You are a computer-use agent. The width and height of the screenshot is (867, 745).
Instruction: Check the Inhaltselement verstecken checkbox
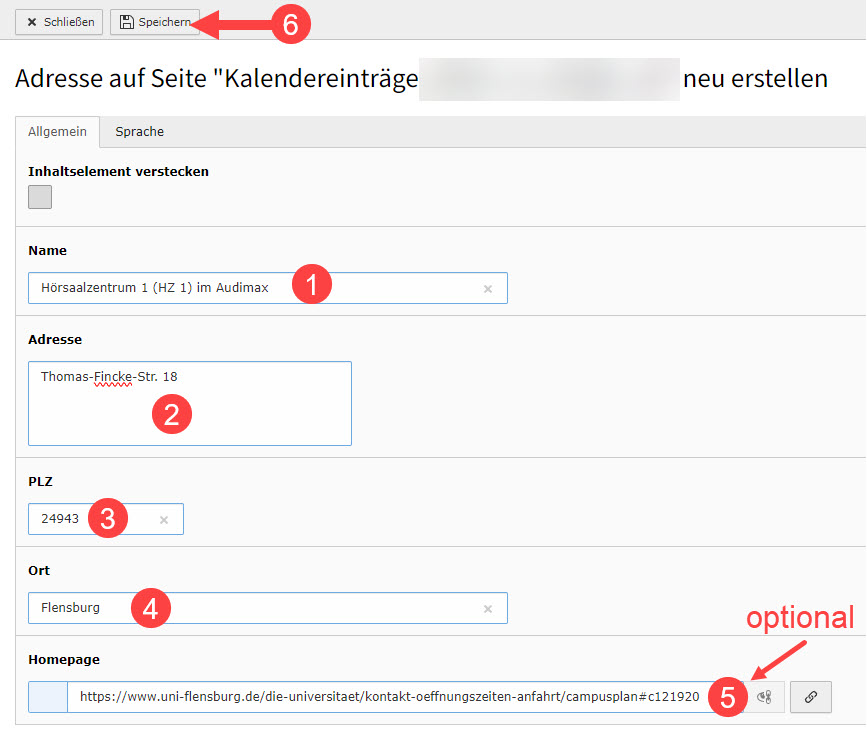coord(40,197)
